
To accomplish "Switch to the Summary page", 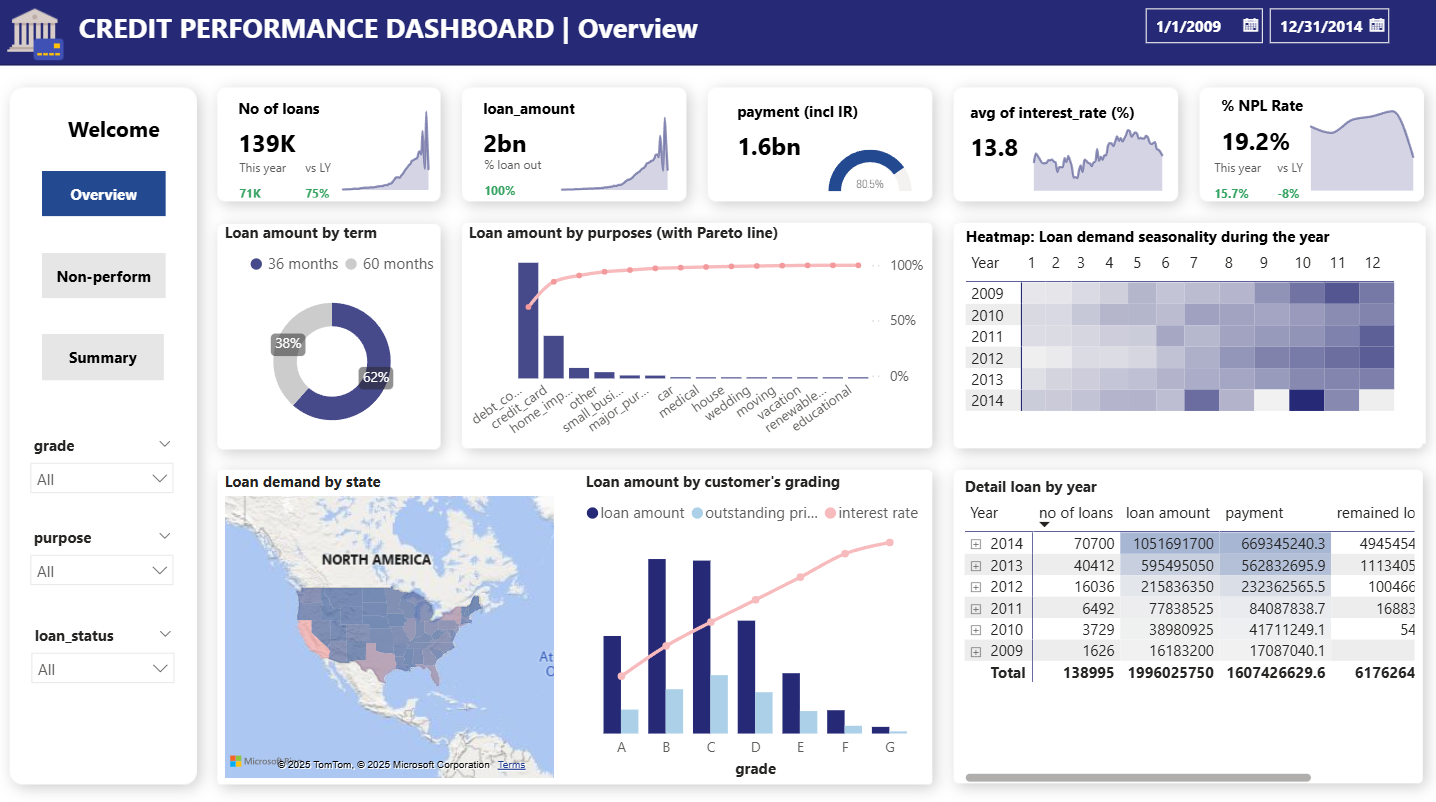I will [103, 357].
